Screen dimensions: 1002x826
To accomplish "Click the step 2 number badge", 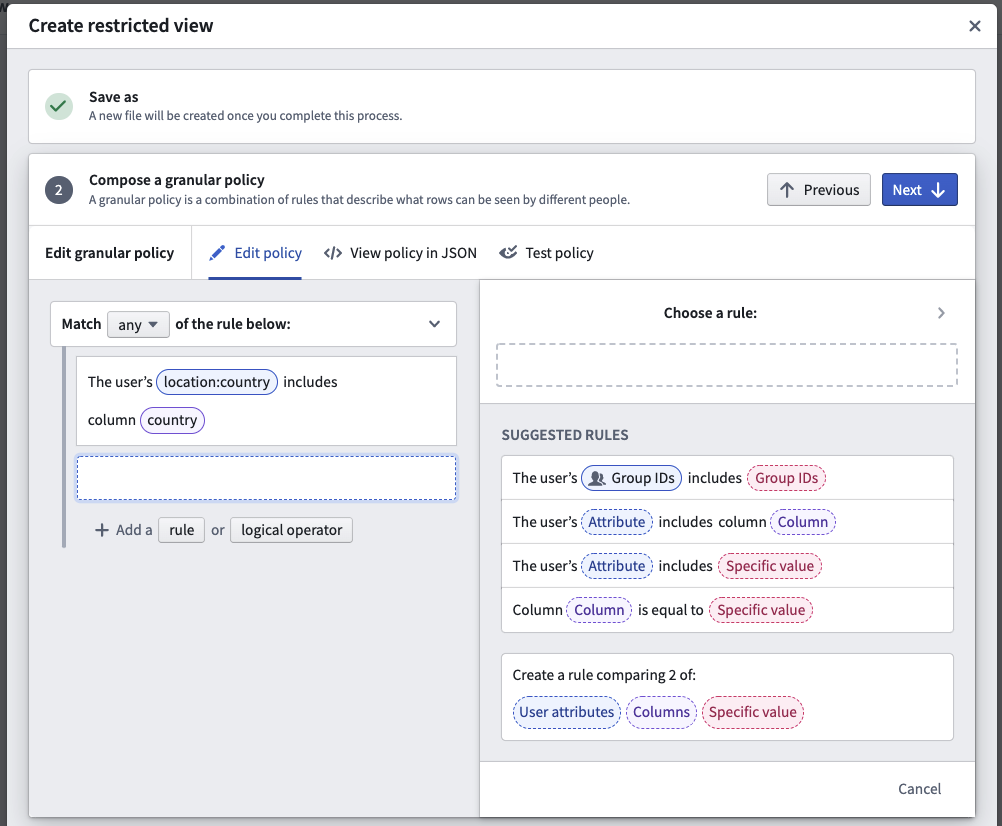I will 59,190.
